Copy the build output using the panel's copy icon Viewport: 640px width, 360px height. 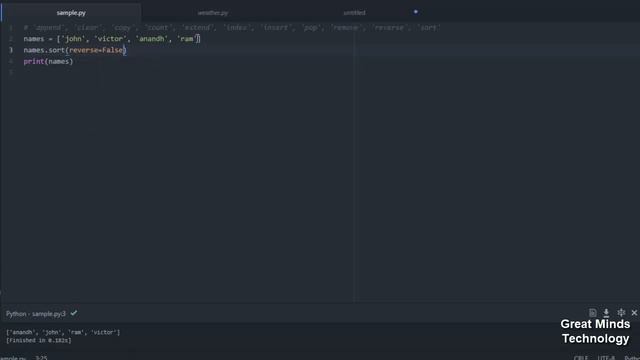(x=593, y=313)
